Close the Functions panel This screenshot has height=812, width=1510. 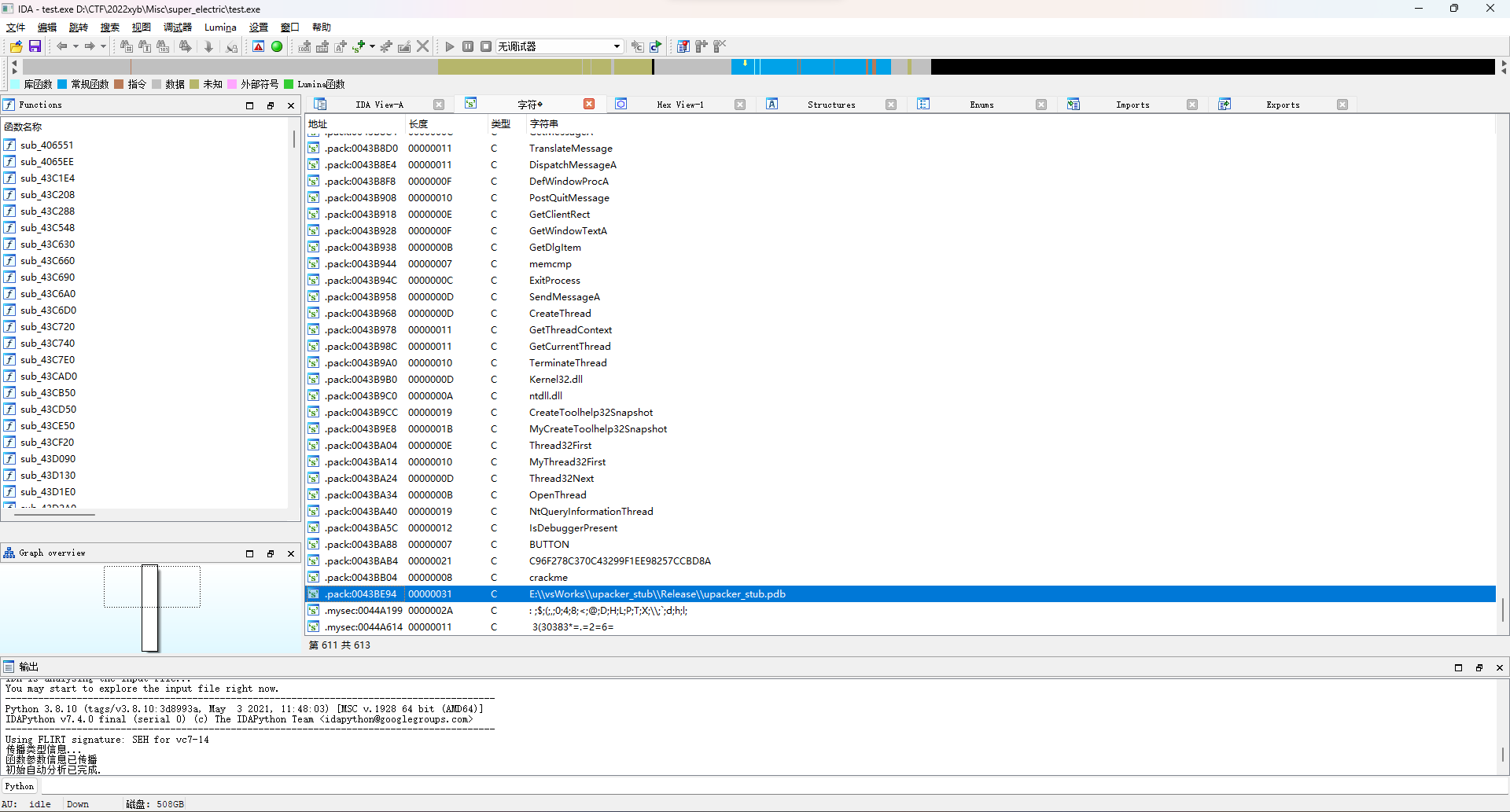(x=291, y=105)
